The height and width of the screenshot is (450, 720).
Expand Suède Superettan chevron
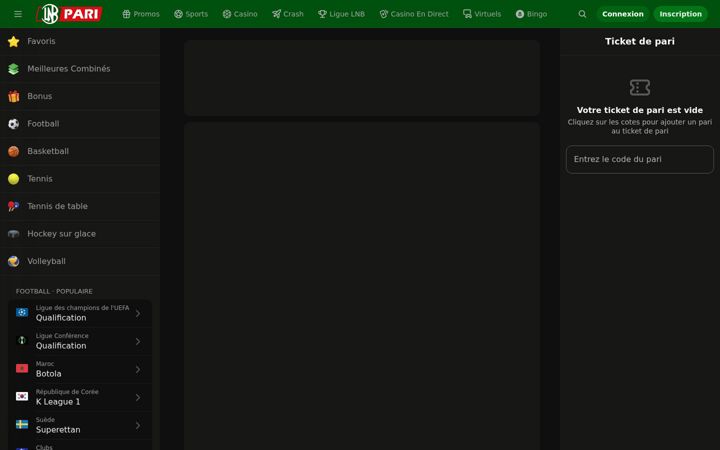[138, 425]
